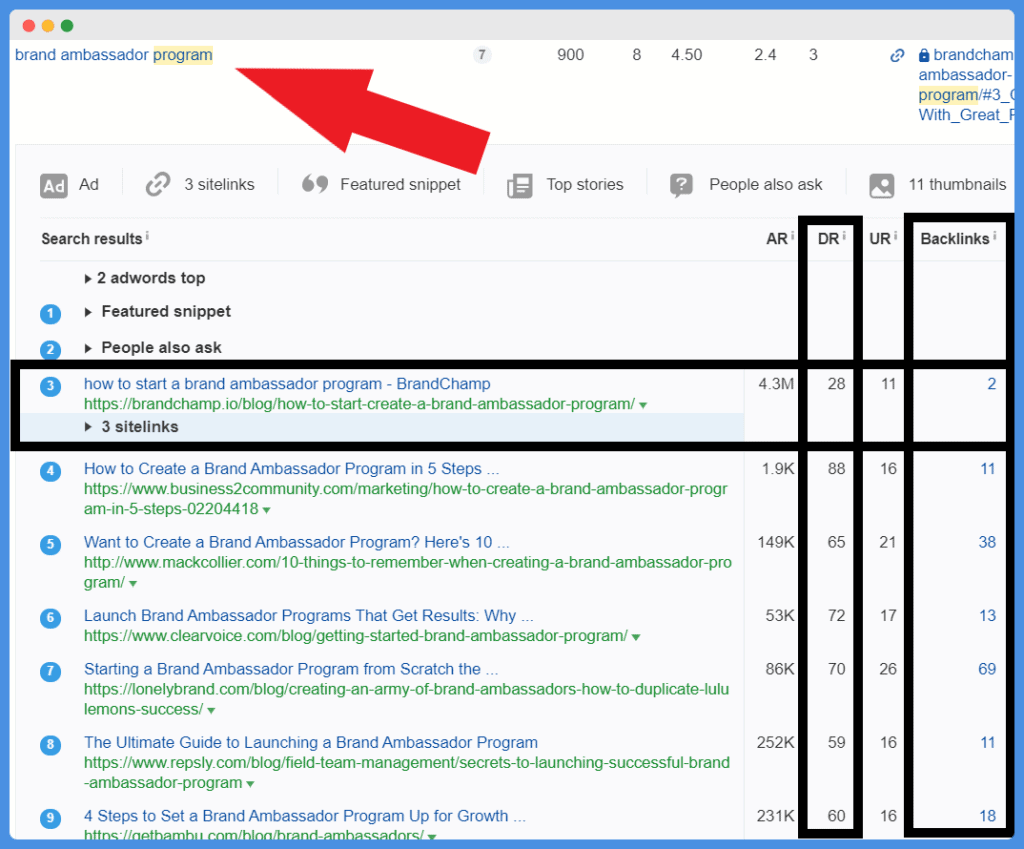Open 'Launch Brand Ambassador Programs That Get Results' title
Image resolution: width=1024 pixels, height=849 pixels.
pyautogui.click(x=309, y=616)
